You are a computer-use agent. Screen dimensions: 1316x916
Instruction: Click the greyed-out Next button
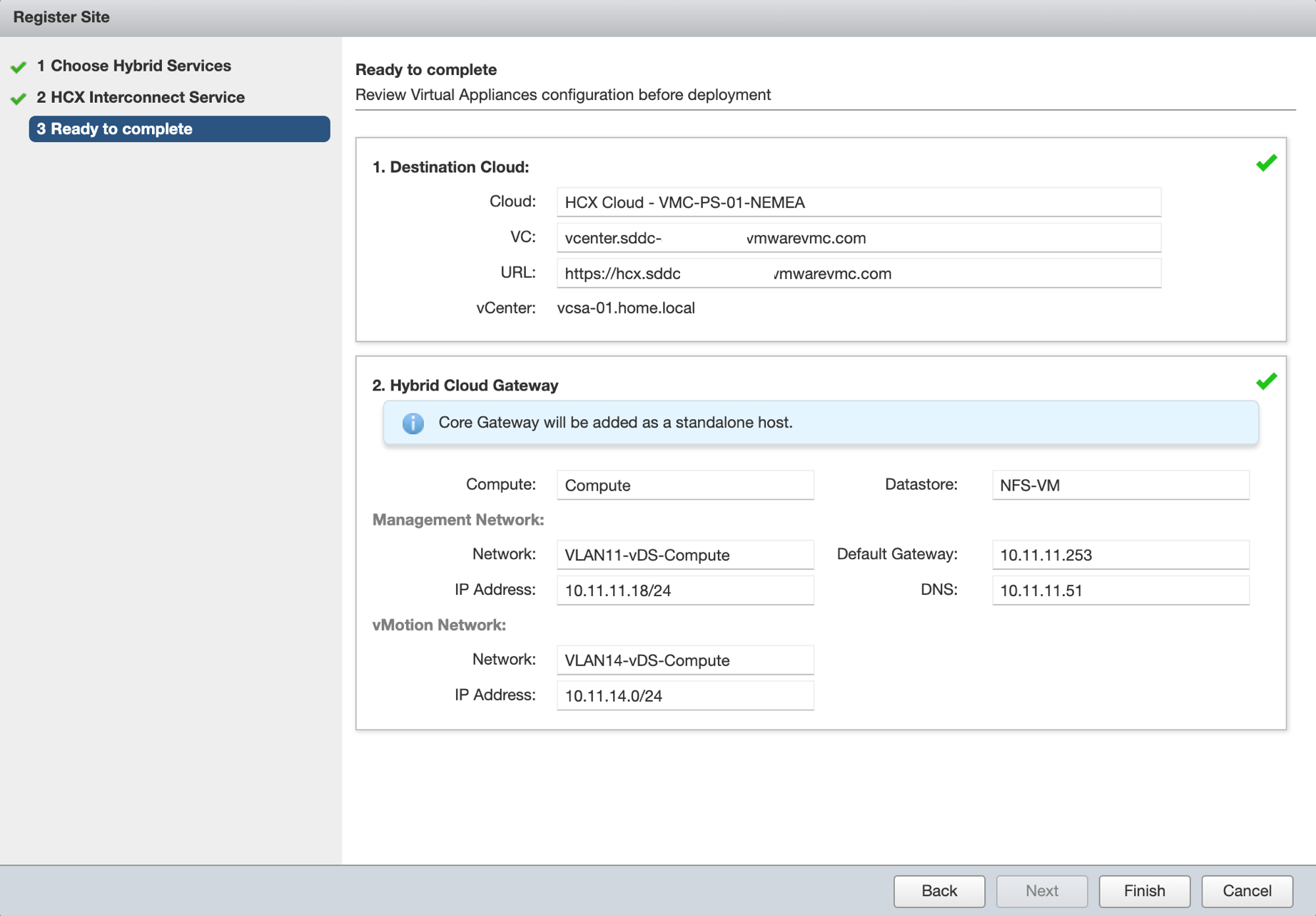click(x=1041, y=890)
